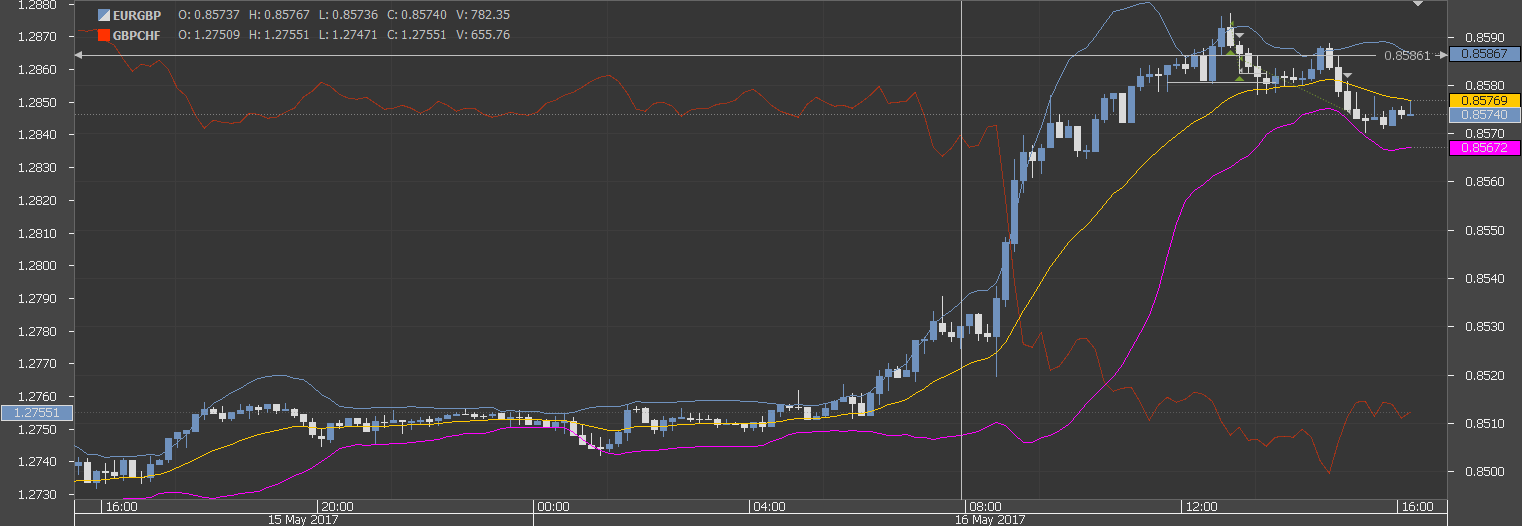This screenshot has width=1522, height=526.
Task: Click the gray down-triangle marker near the 0.8580 level
Action: click(1347, 76)
